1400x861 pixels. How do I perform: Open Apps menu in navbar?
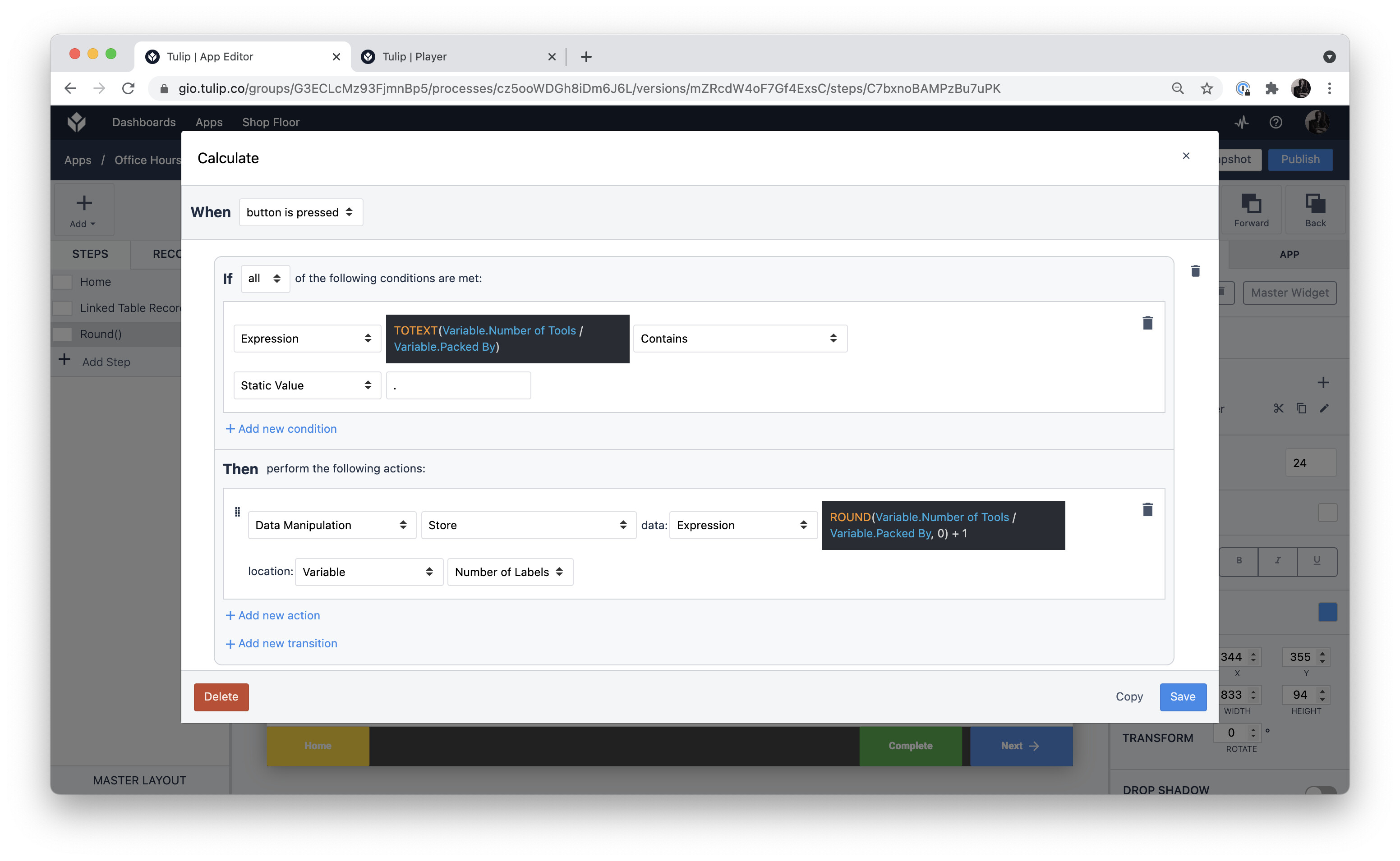209,123
